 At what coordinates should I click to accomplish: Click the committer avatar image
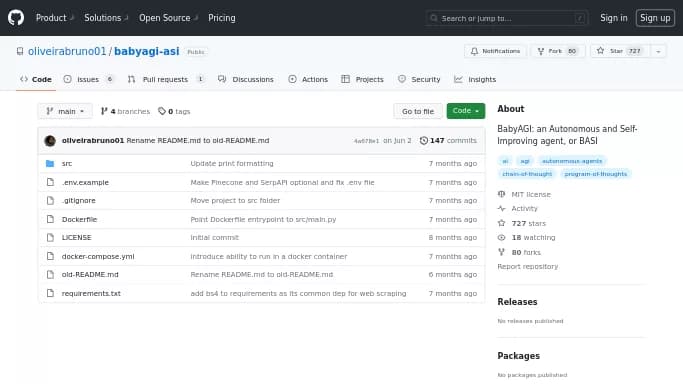pos(50,141)
